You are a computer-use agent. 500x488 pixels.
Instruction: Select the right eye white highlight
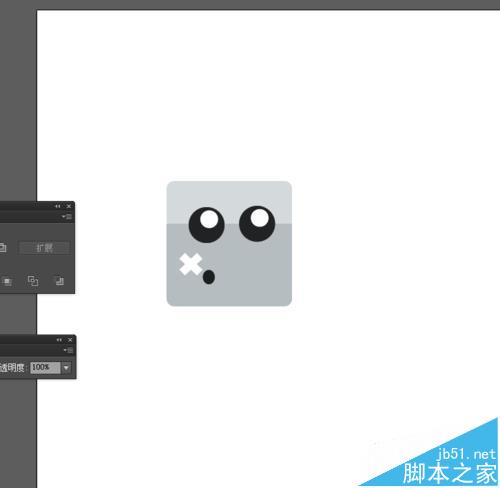260,218
